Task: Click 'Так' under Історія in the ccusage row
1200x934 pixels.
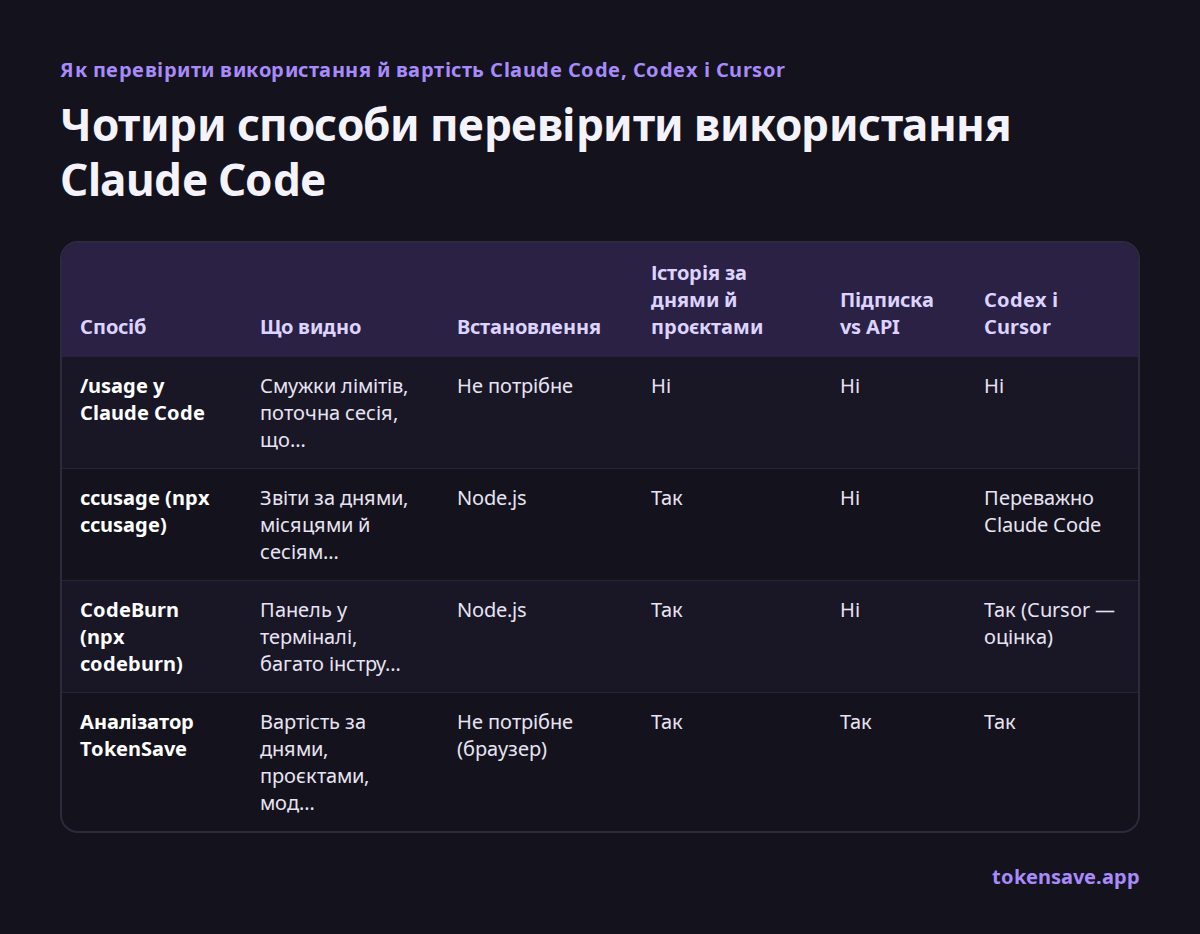Action: 667,498
